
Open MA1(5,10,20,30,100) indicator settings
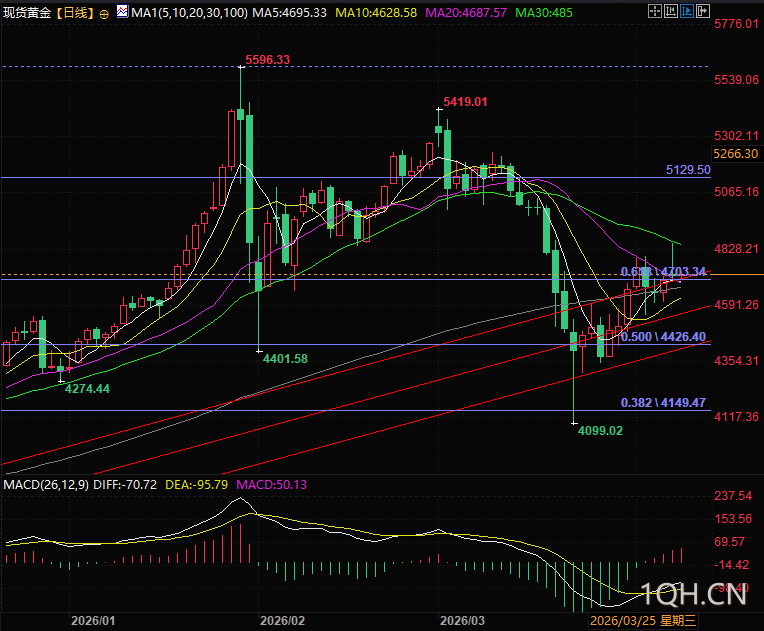pyautogui.click(x=189, y=13)
